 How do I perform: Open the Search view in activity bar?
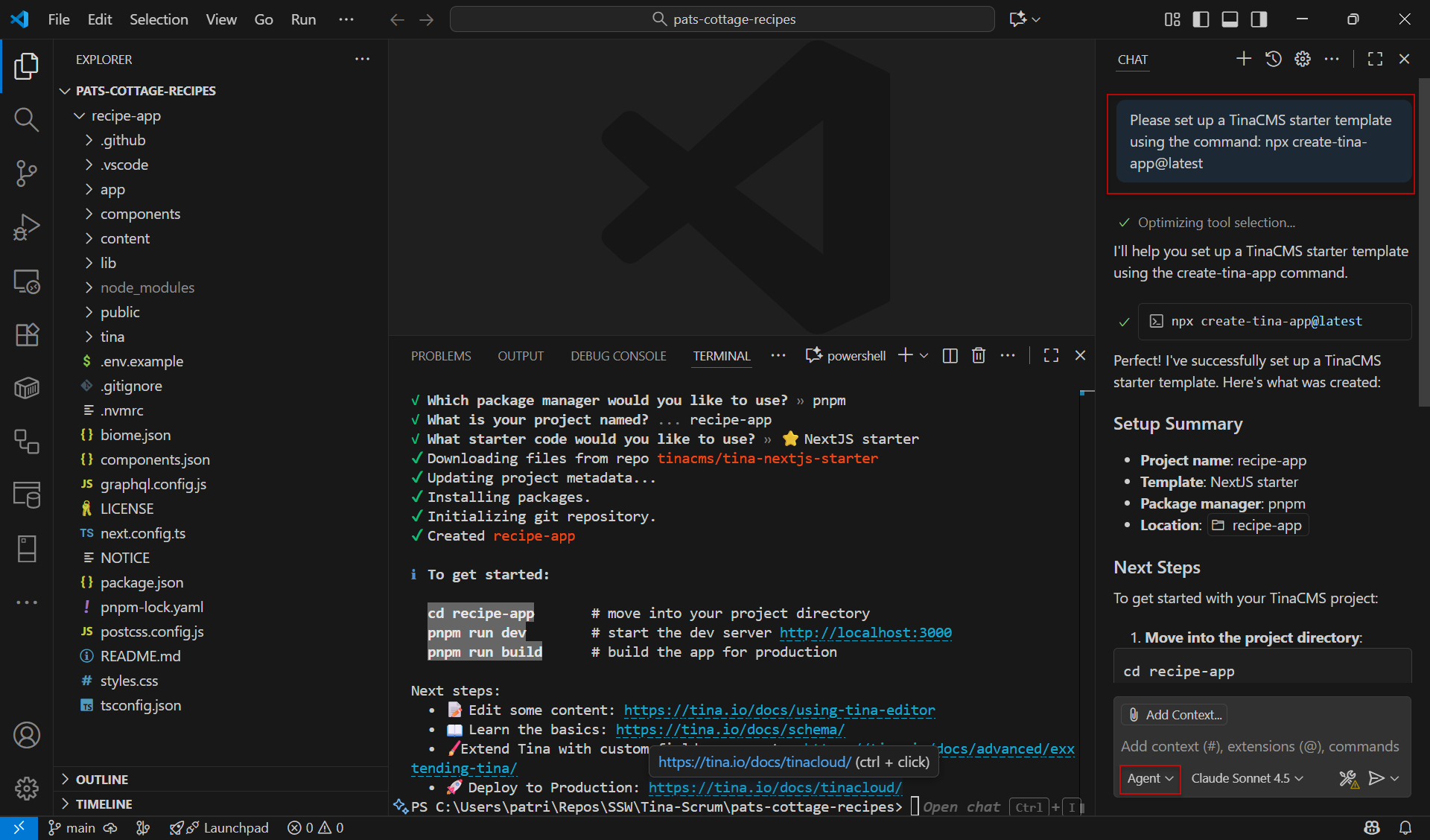(x=26, y=119)
